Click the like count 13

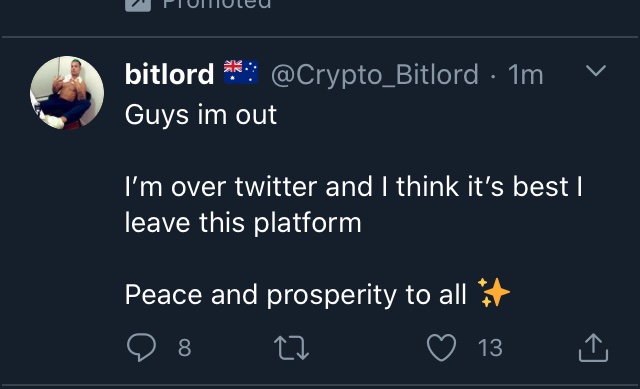[490, 348]
